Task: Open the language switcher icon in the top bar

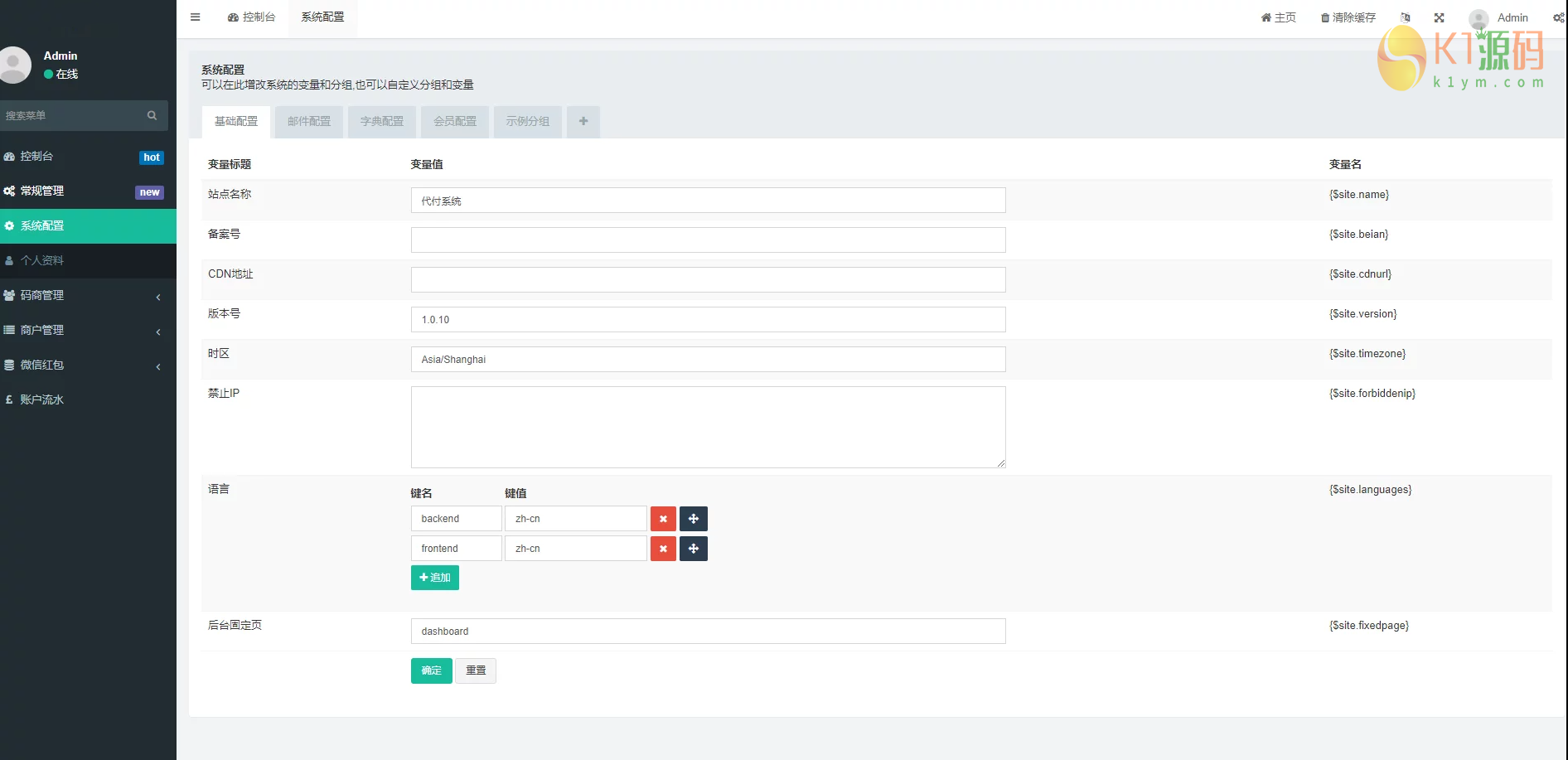Action: (x=1406, y=17)
